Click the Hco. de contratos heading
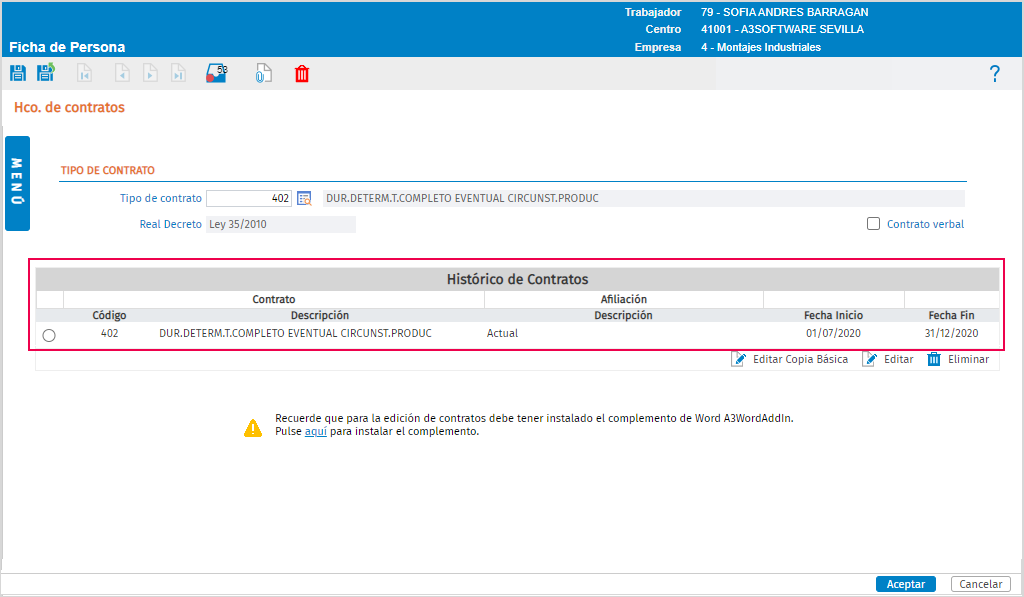Image resolution: width=1024 pixels, height=597 pixels. click(69, 107)
